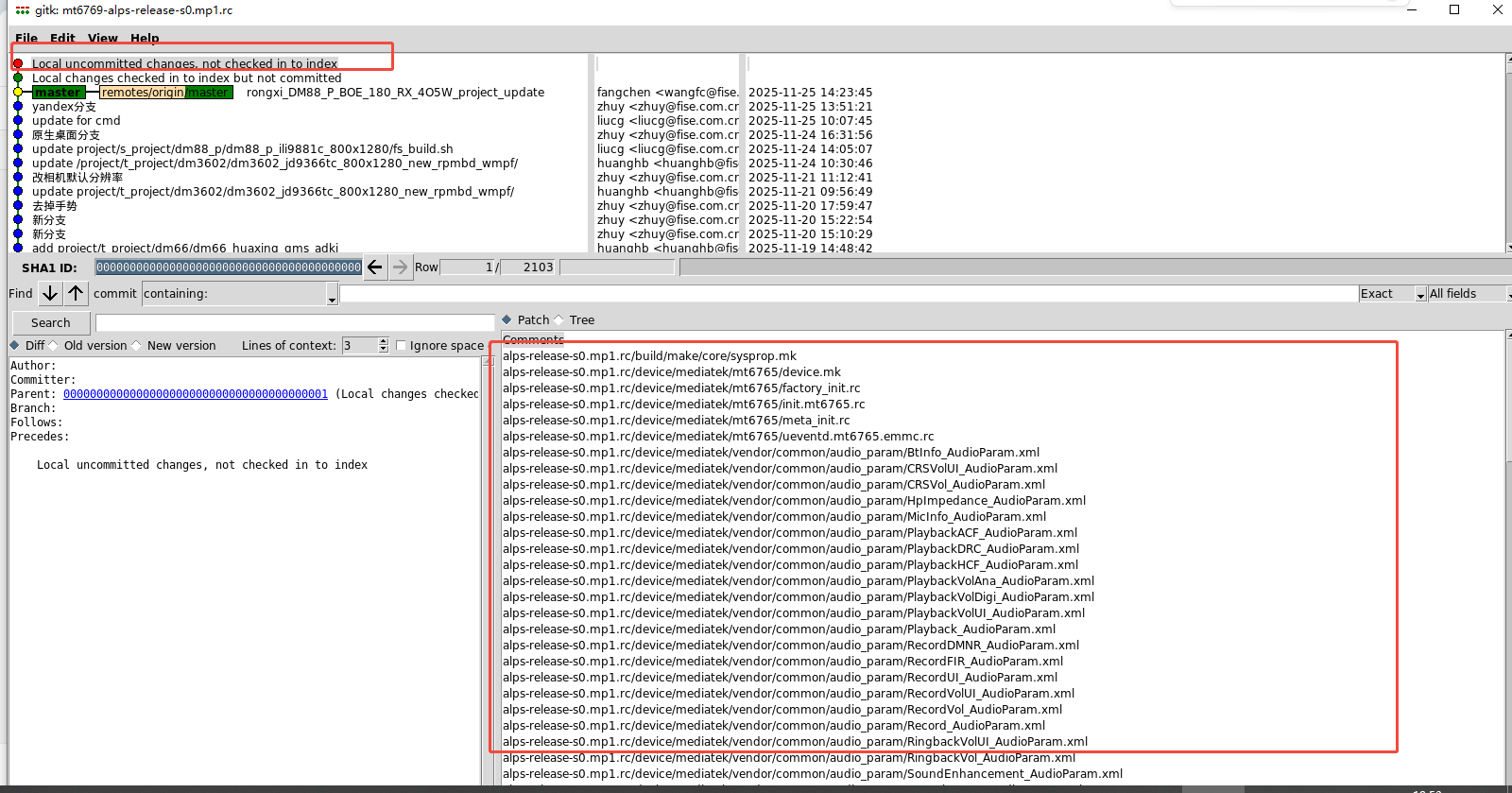Click the file build/make/core/sysprop.mk

pos(649,356)
